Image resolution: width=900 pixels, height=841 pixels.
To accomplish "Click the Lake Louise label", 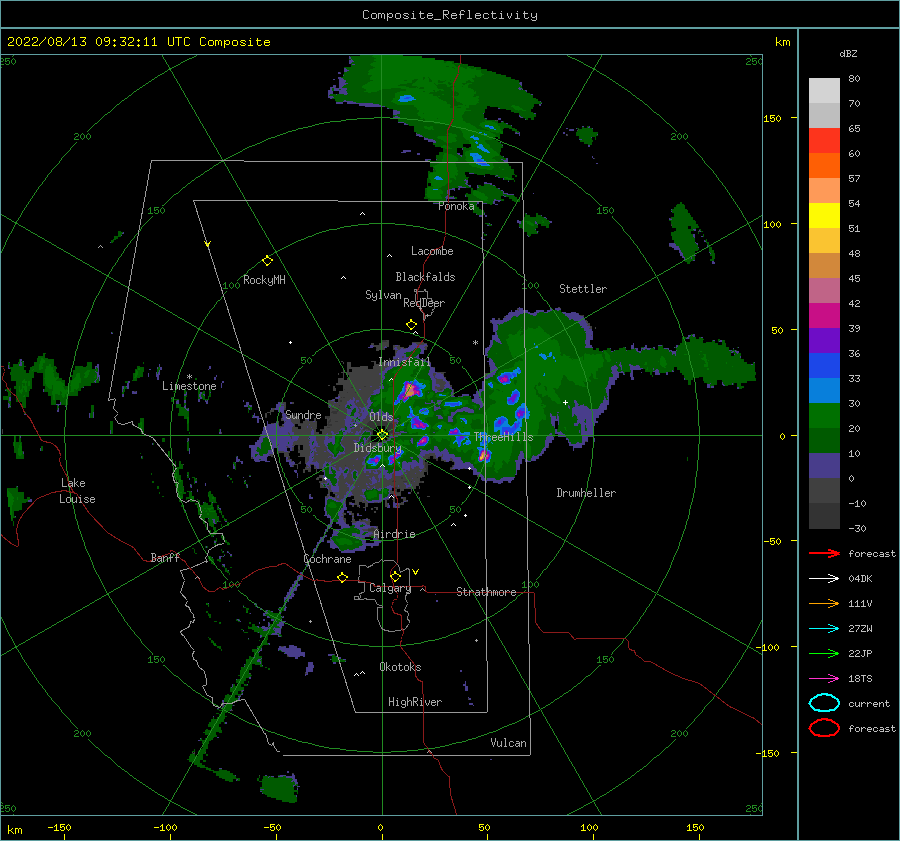I will [x=77, y=491].
